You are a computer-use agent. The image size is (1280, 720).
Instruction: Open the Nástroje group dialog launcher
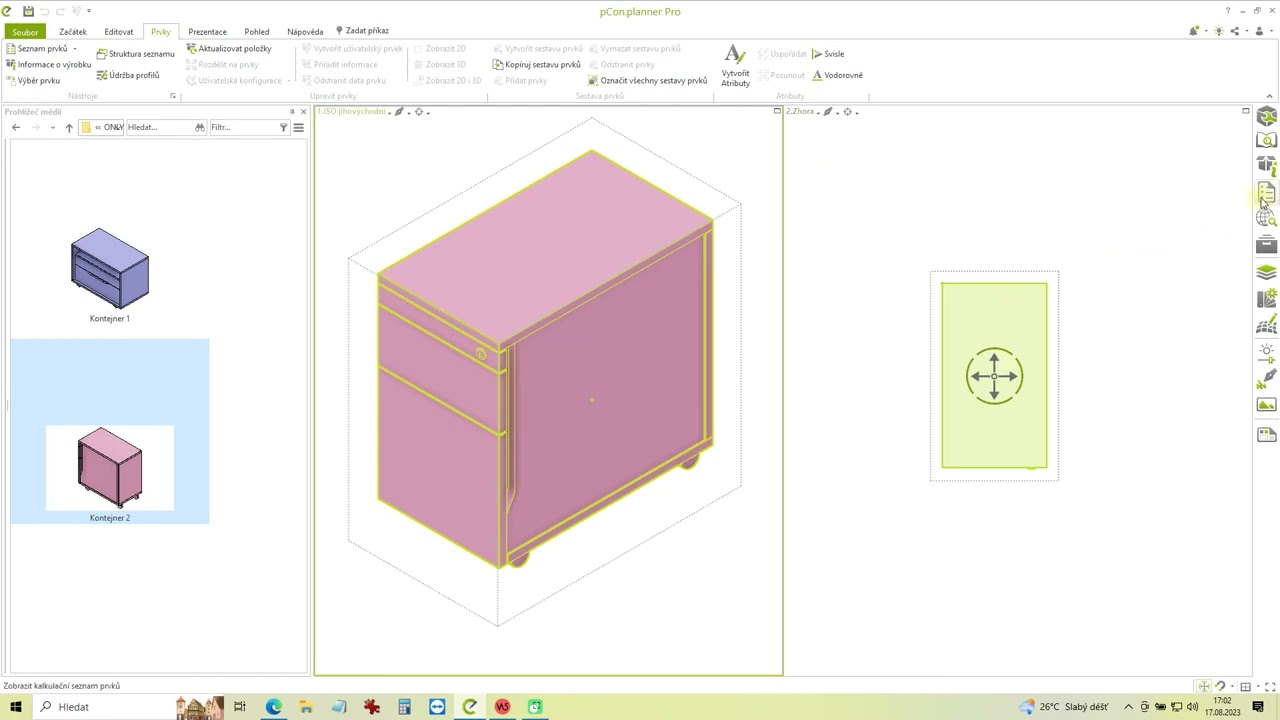tap(172, 96)
